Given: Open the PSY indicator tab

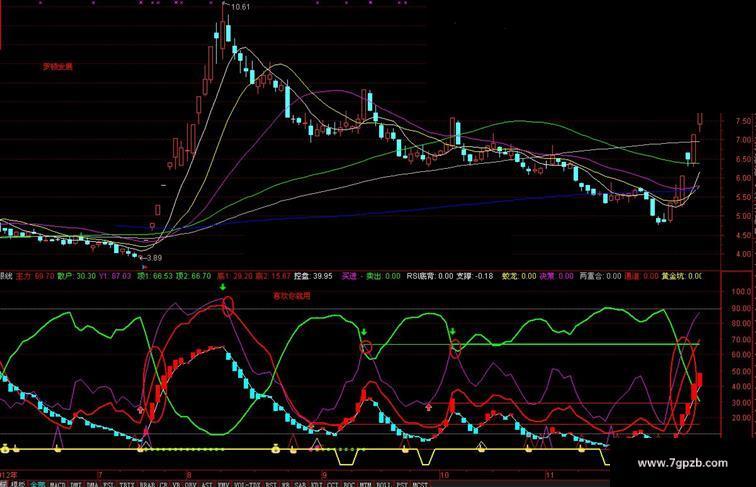Looking at the screenshot, I should [402, 484].
